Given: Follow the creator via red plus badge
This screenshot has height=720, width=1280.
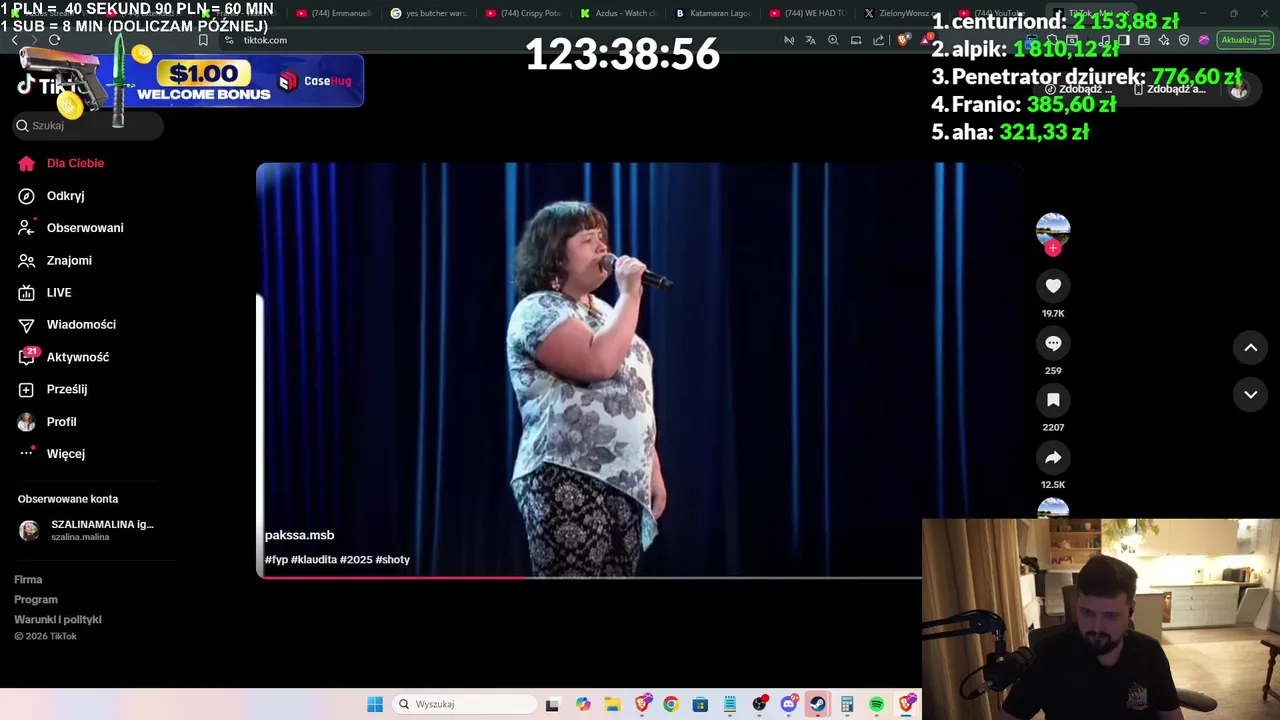Looking at the screenshot, I should click(x=1053, y=248).
